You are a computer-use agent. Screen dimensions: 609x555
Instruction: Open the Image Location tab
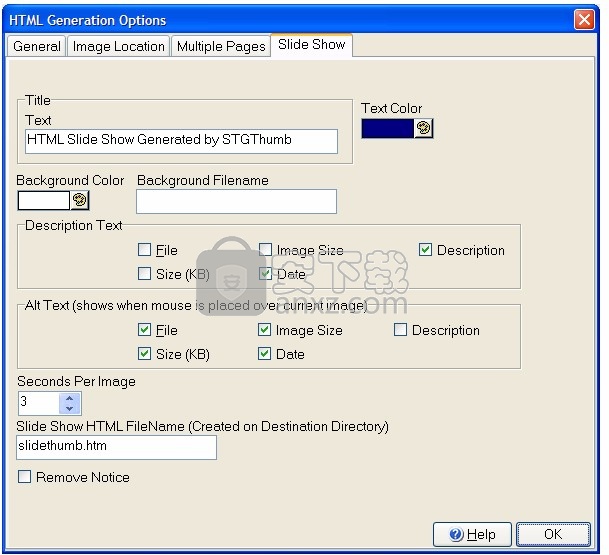(118, 46)
